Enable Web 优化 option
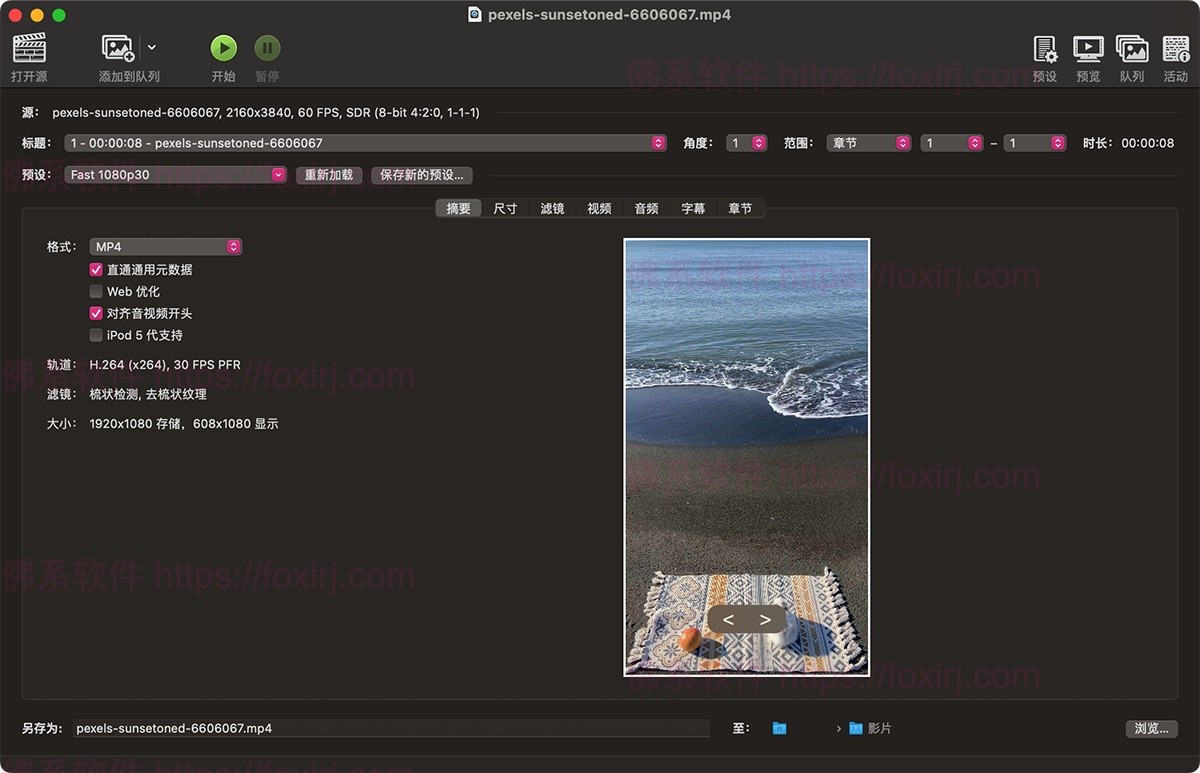 click(x=96, y=291)
